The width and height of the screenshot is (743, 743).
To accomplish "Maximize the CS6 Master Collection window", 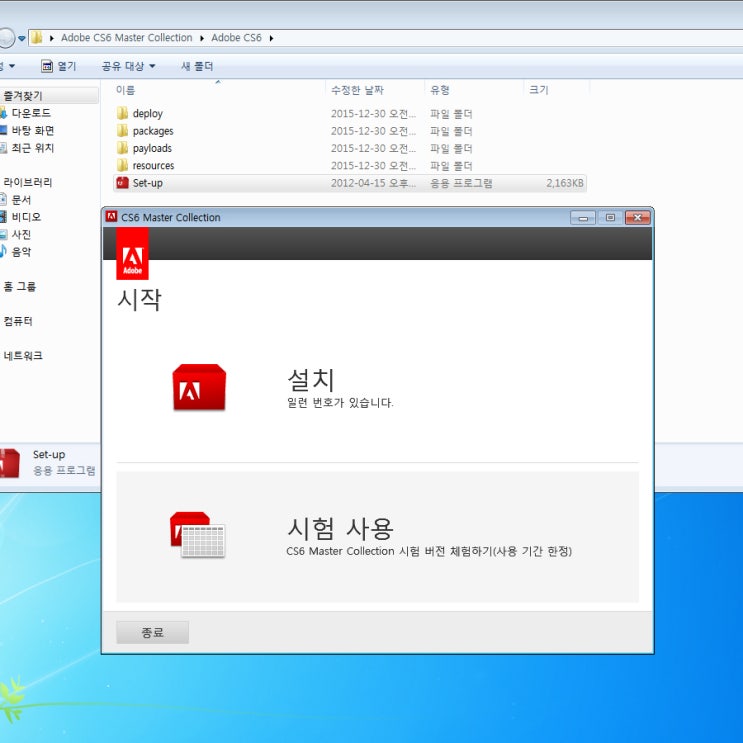I will pyautogui.click(x=610, y=217).
